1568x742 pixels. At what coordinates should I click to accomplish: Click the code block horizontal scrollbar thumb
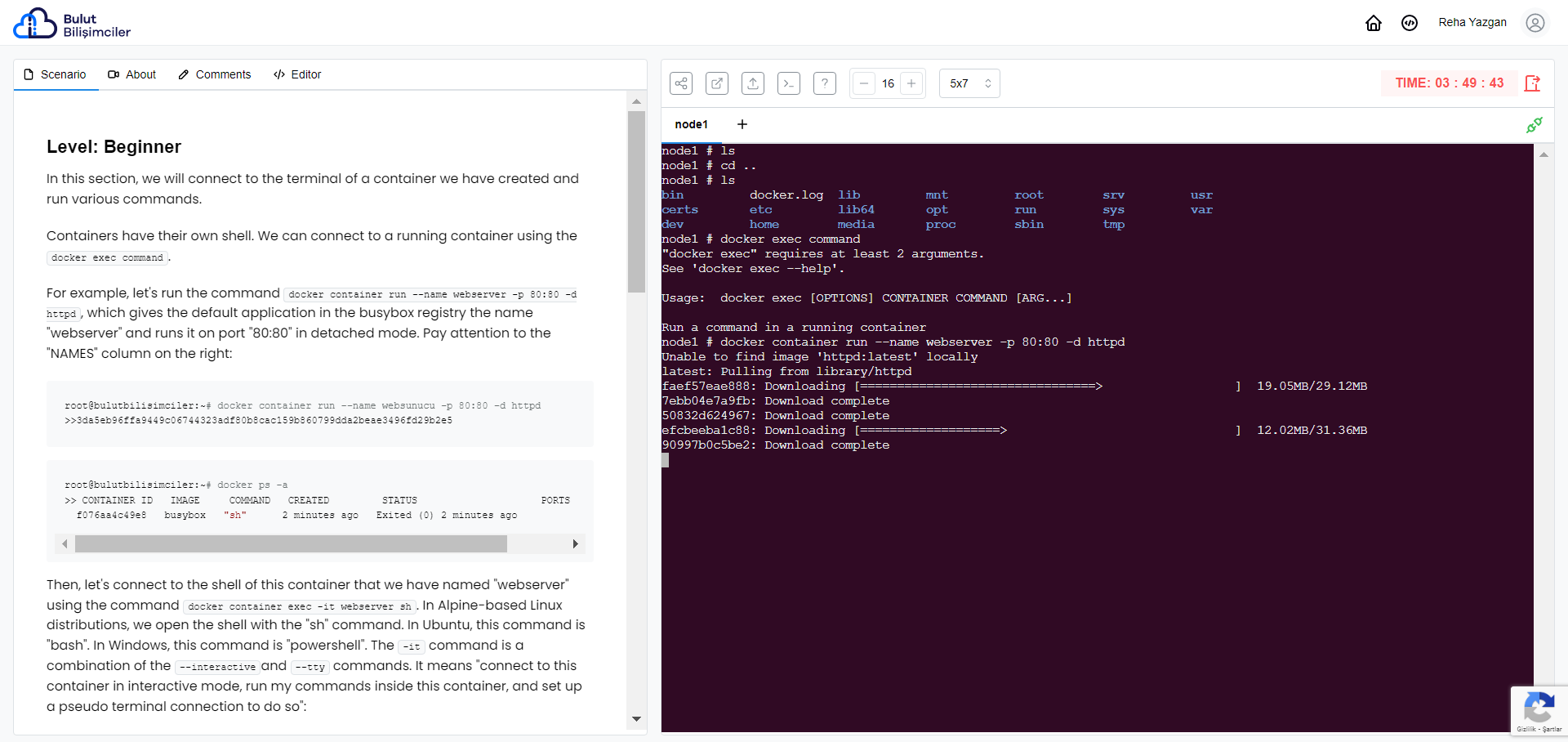tap(291, 543)
